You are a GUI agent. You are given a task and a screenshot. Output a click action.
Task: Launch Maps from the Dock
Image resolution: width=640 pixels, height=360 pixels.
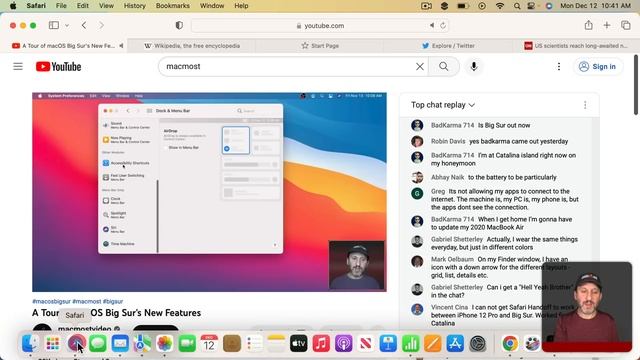pos(142,343)
